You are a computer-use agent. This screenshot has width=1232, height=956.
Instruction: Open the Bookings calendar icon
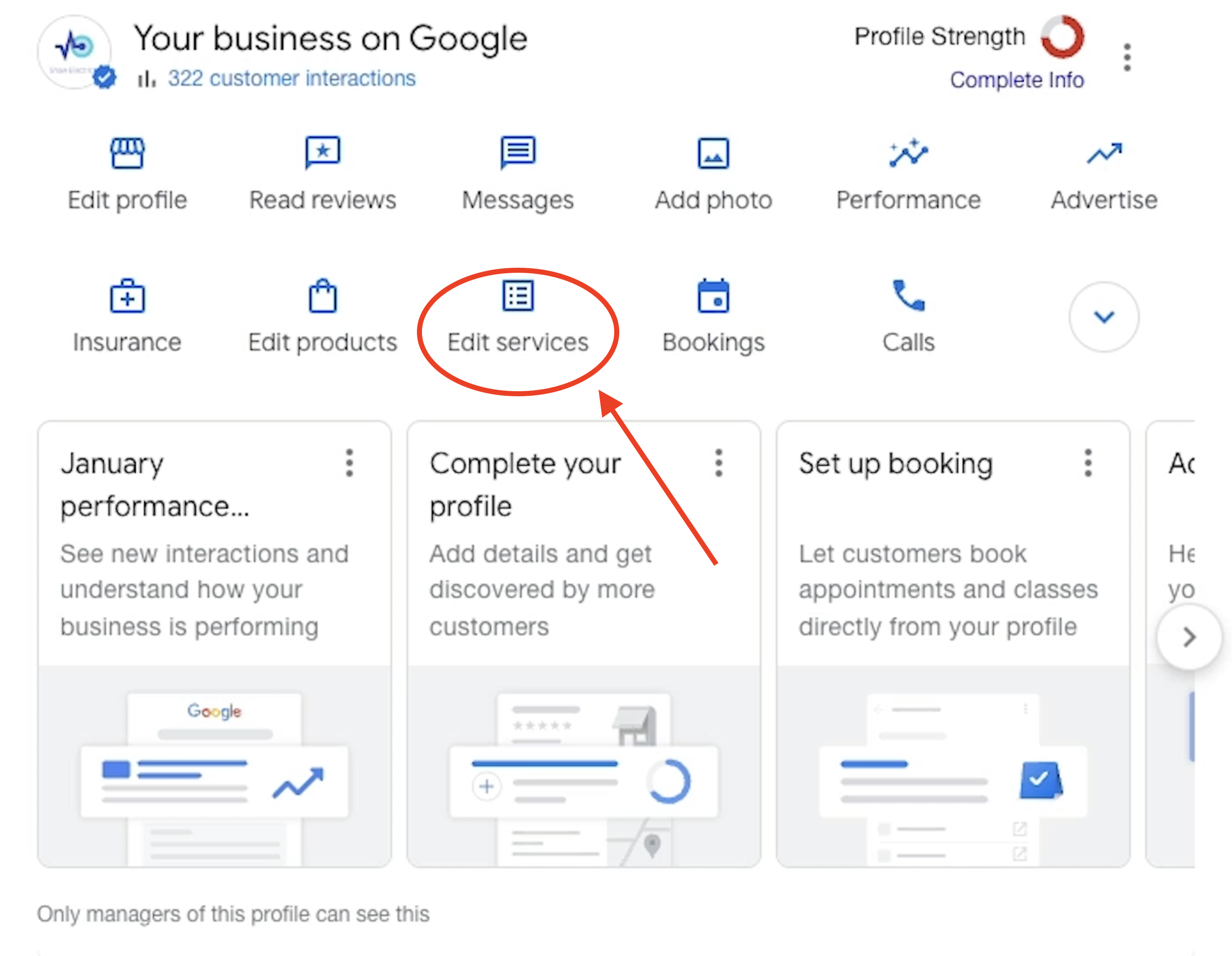pyautogui.click(x=713, y=296)
